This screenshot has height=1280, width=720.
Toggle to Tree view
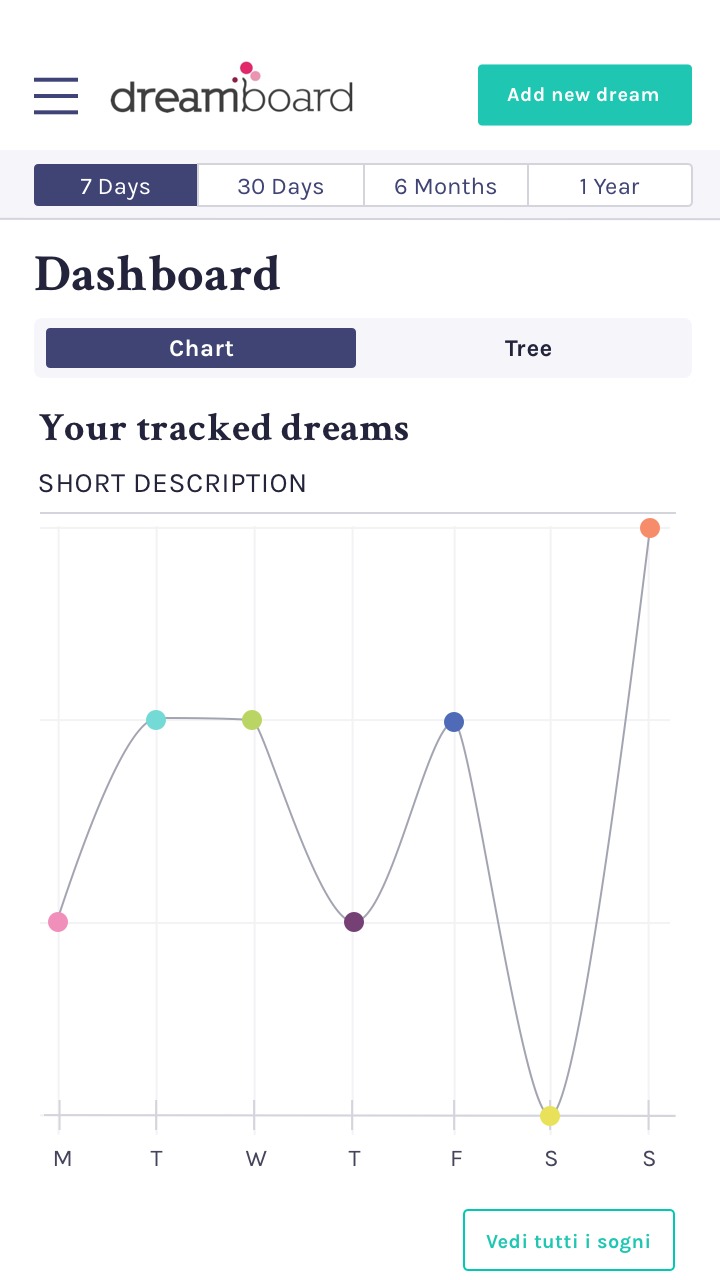click(528, 348)
